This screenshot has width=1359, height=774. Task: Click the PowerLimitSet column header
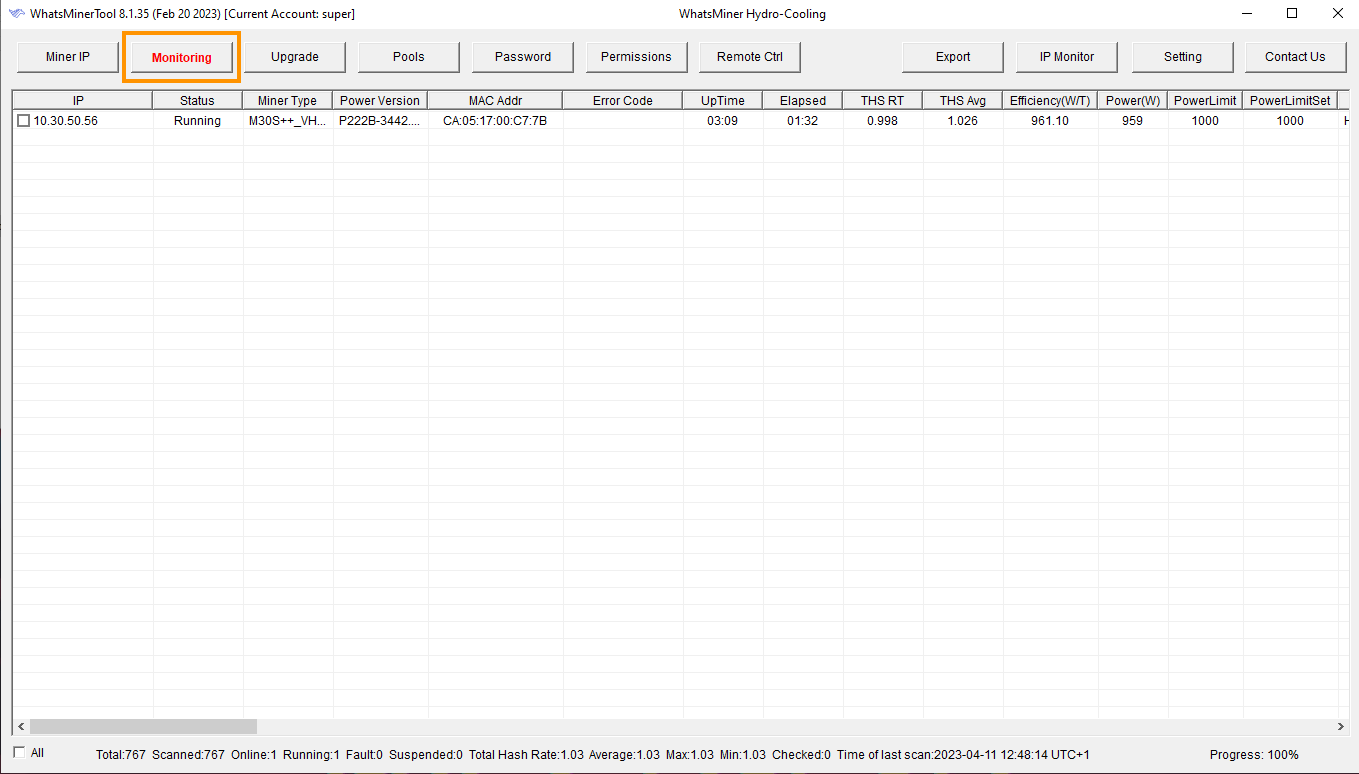1290,100
